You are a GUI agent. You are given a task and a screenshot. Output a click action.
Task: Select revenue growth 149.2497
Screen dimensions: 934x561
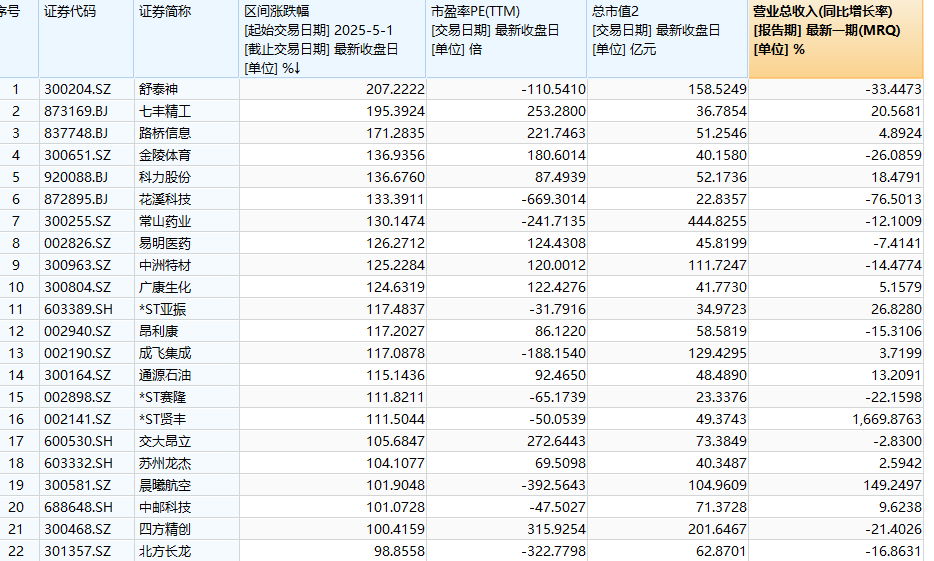click(892, 486)
